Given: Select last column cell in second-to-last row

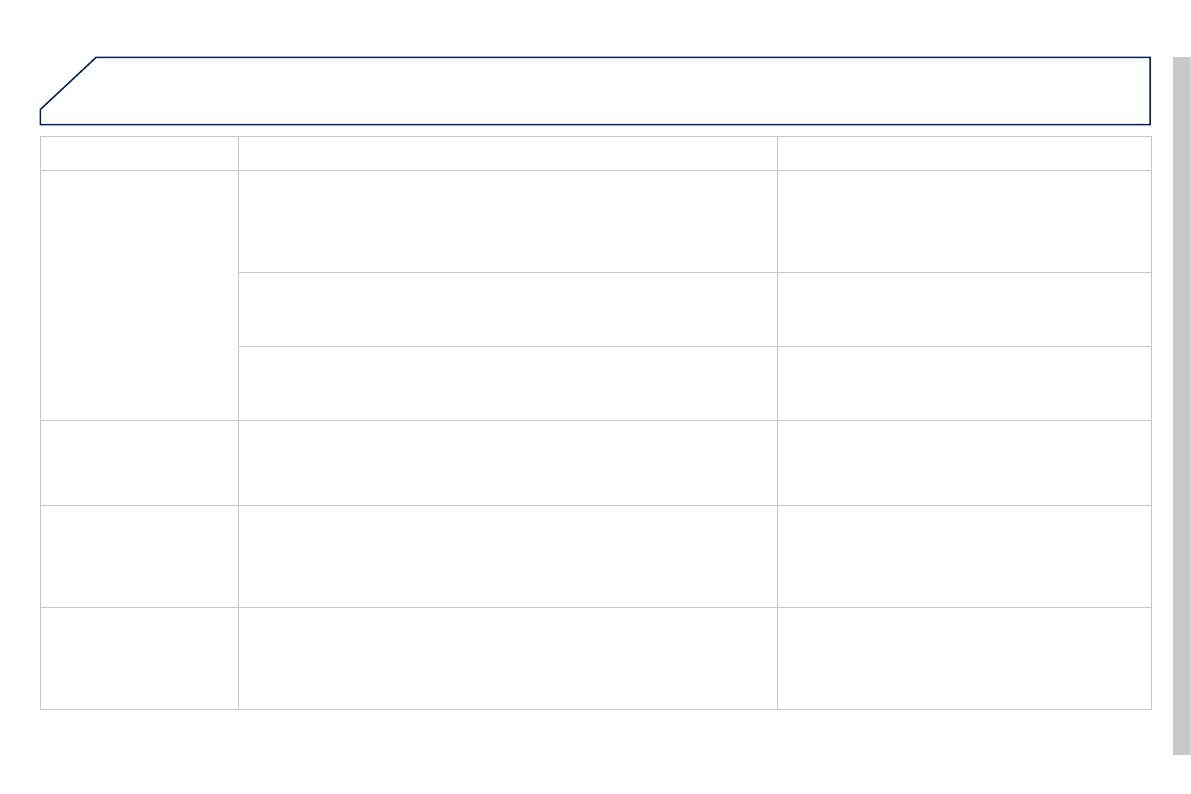Looking at the screenshot, I should (964, 556).
